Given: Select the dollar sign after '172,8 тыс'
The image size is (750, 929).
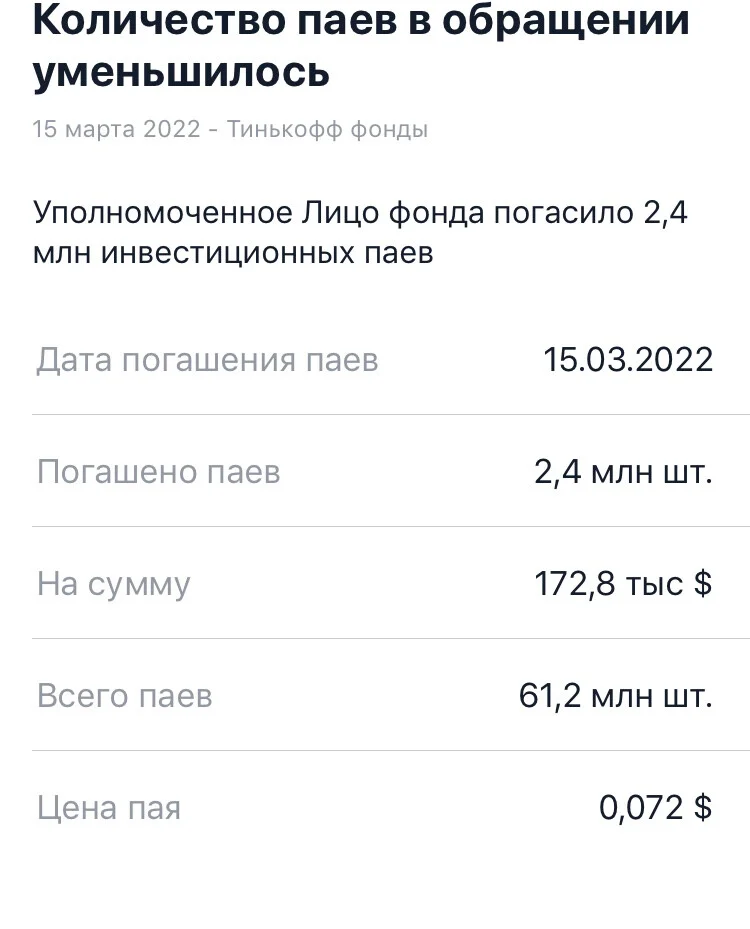Looking at the screenshot, I should tap(703, 584).
